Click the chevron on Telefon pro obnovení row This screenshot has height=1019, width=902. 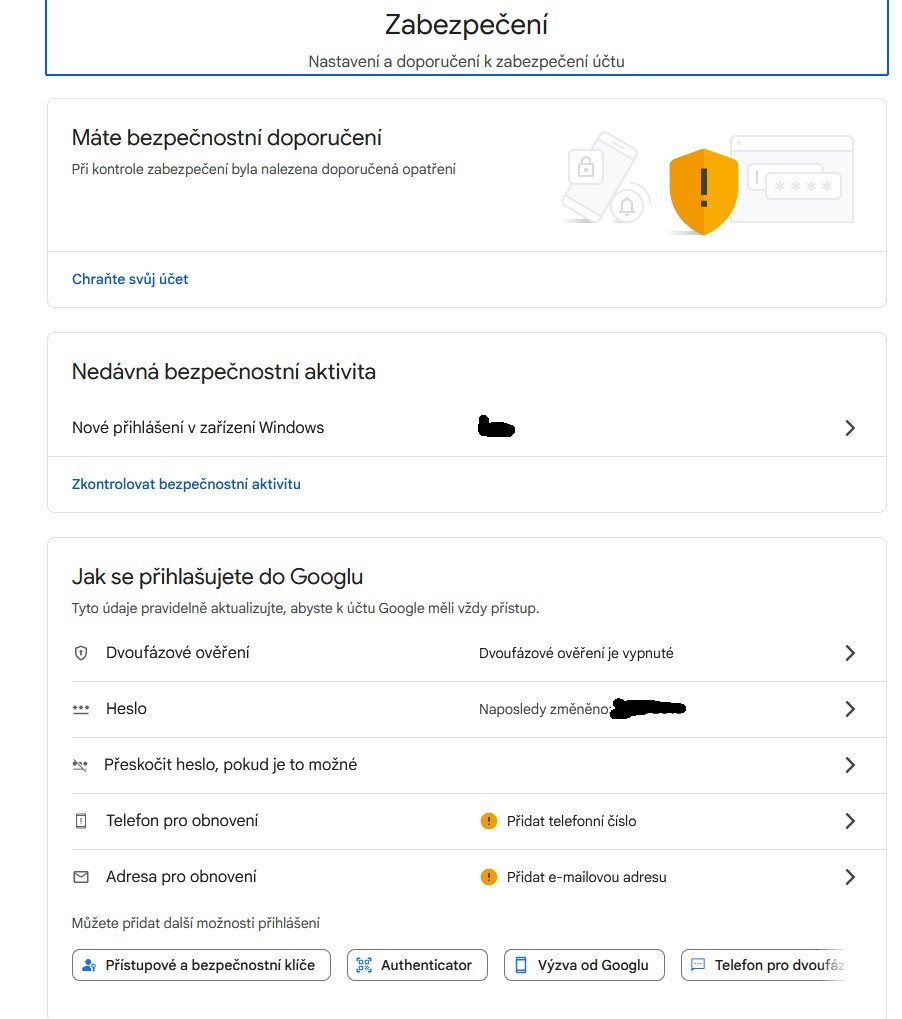tap(850, 821)
